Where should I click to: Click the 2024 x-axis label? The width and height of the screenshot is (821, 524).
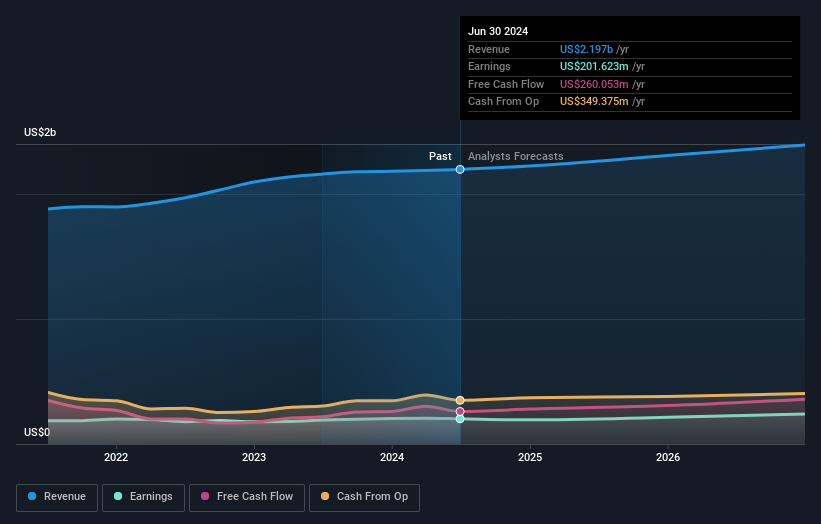(x=392, y=458)
